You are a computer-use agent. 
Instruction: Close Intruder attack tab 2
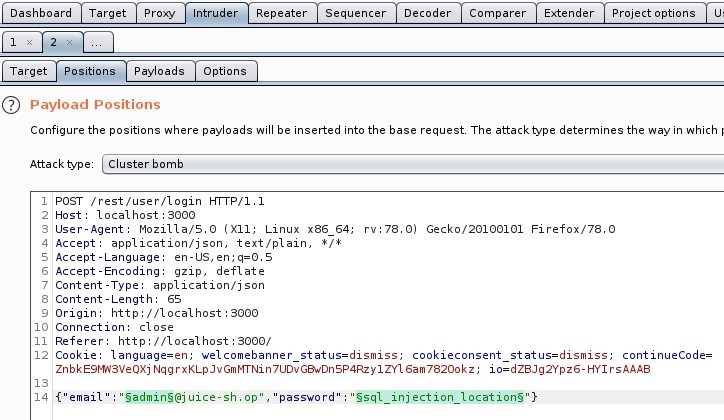69,42
